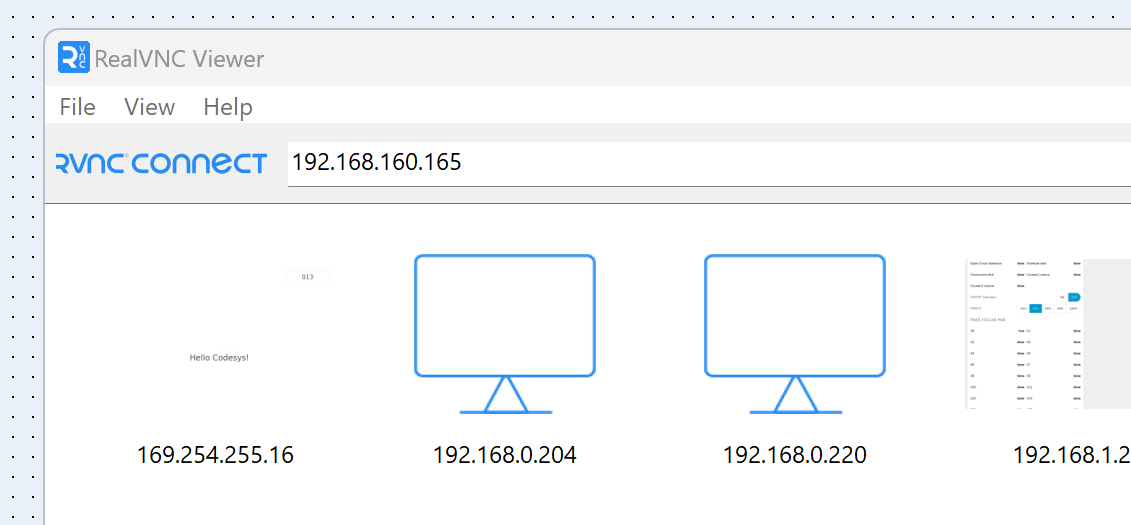Click the label 169.254.255.16
The height and width of the screenshot is (525, 1131).
pyautogui.click(x=216, y=455)
